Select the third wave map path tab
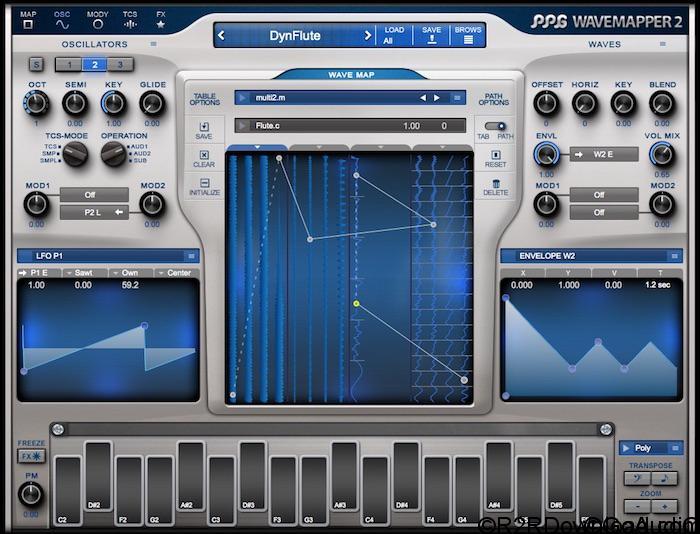 (380, 147)
